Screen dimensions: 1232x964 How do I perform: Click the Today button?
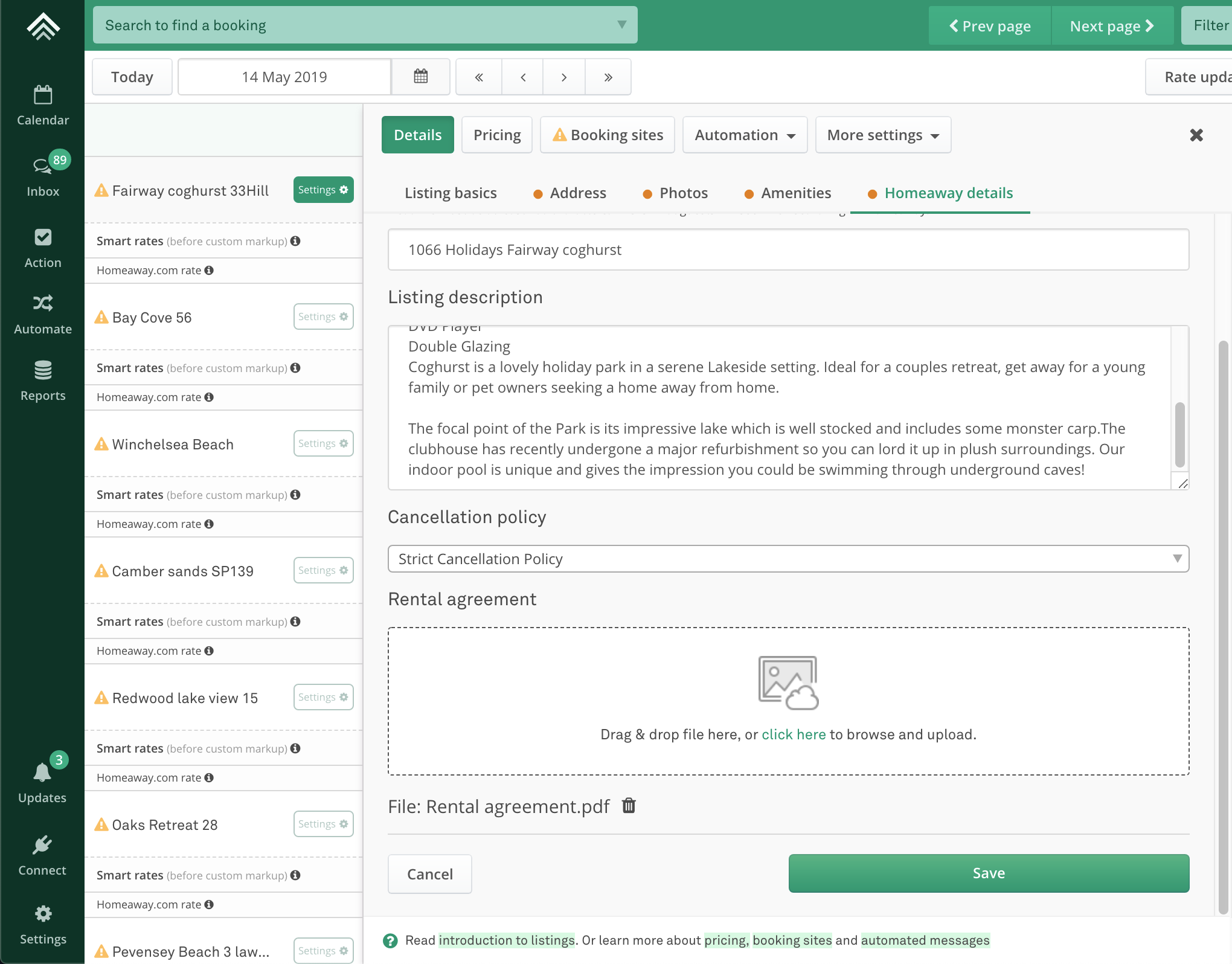pyautogui.click(x=132, y=77)
